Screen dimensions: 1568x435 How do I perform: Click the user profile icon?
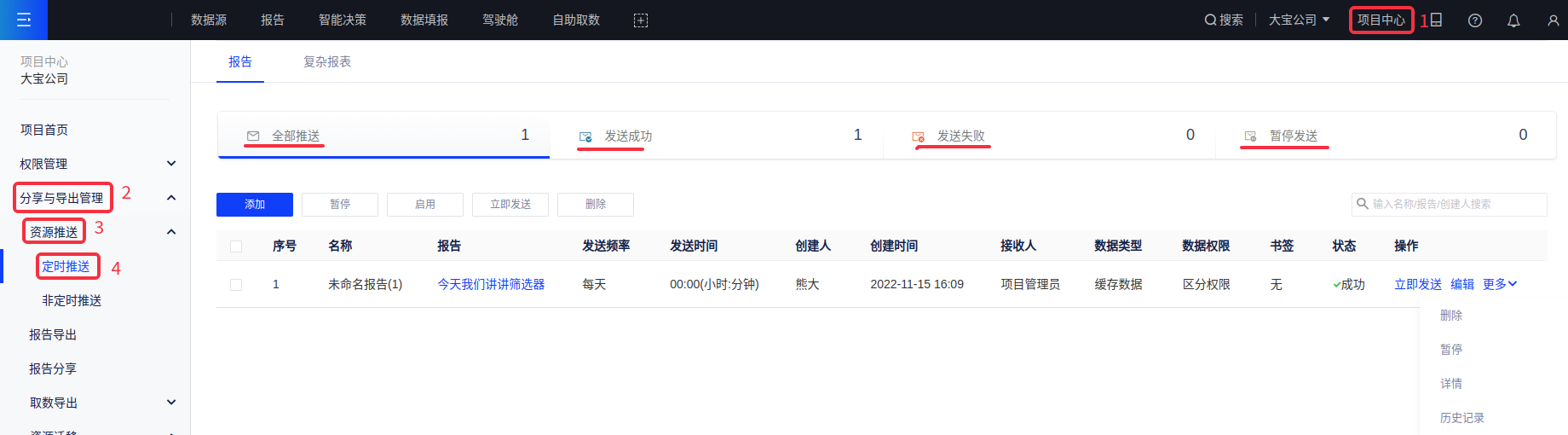[1553, 20]
